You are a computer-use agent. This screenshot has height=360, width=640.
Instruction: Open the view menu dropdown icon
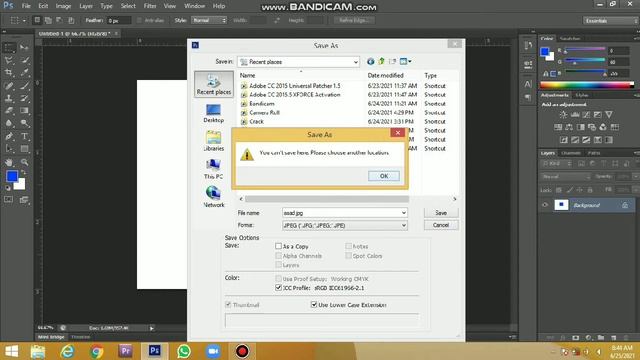pos(405,62)
